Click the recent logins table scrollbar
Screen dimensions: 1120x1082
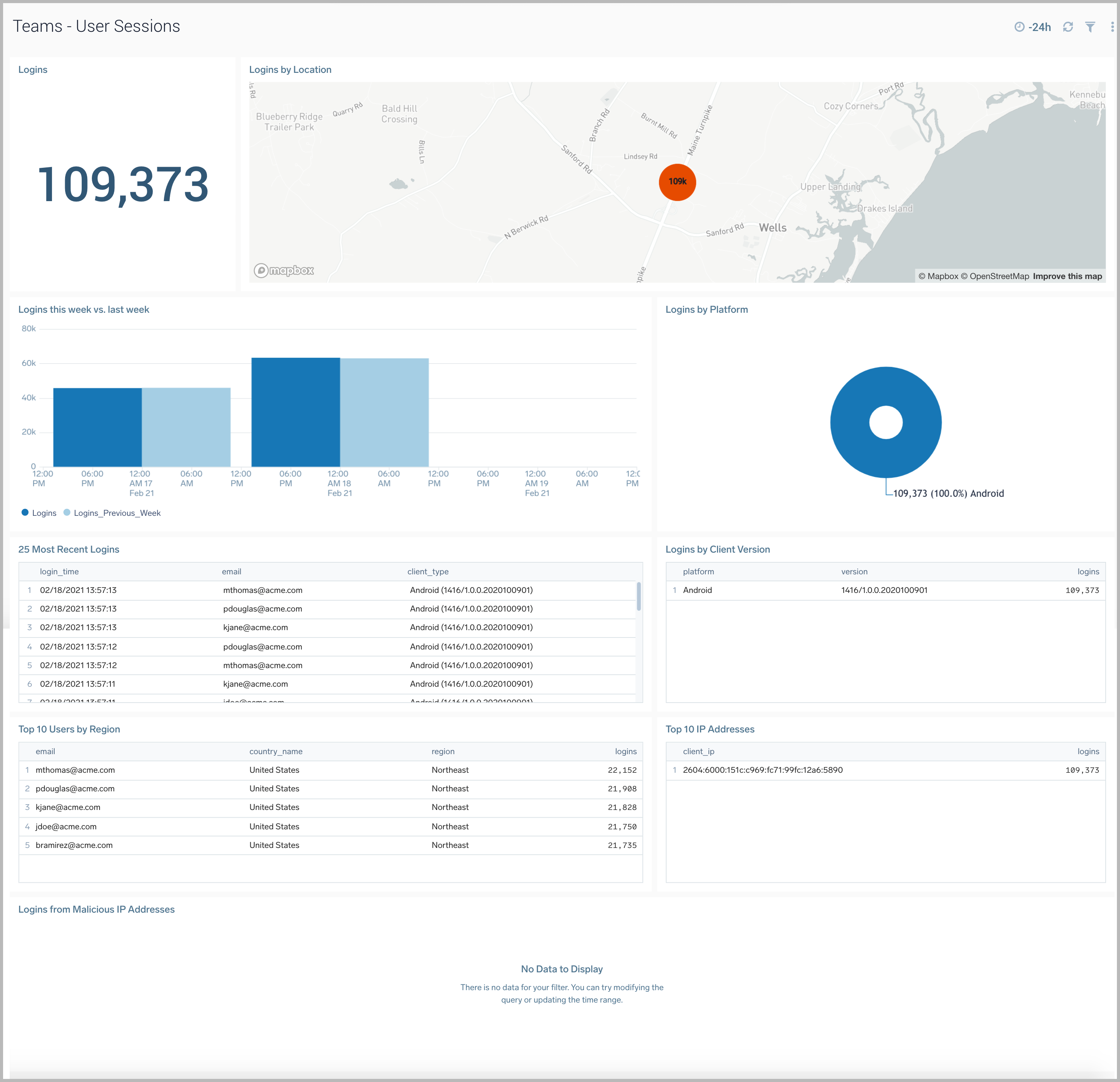[638, 596]
